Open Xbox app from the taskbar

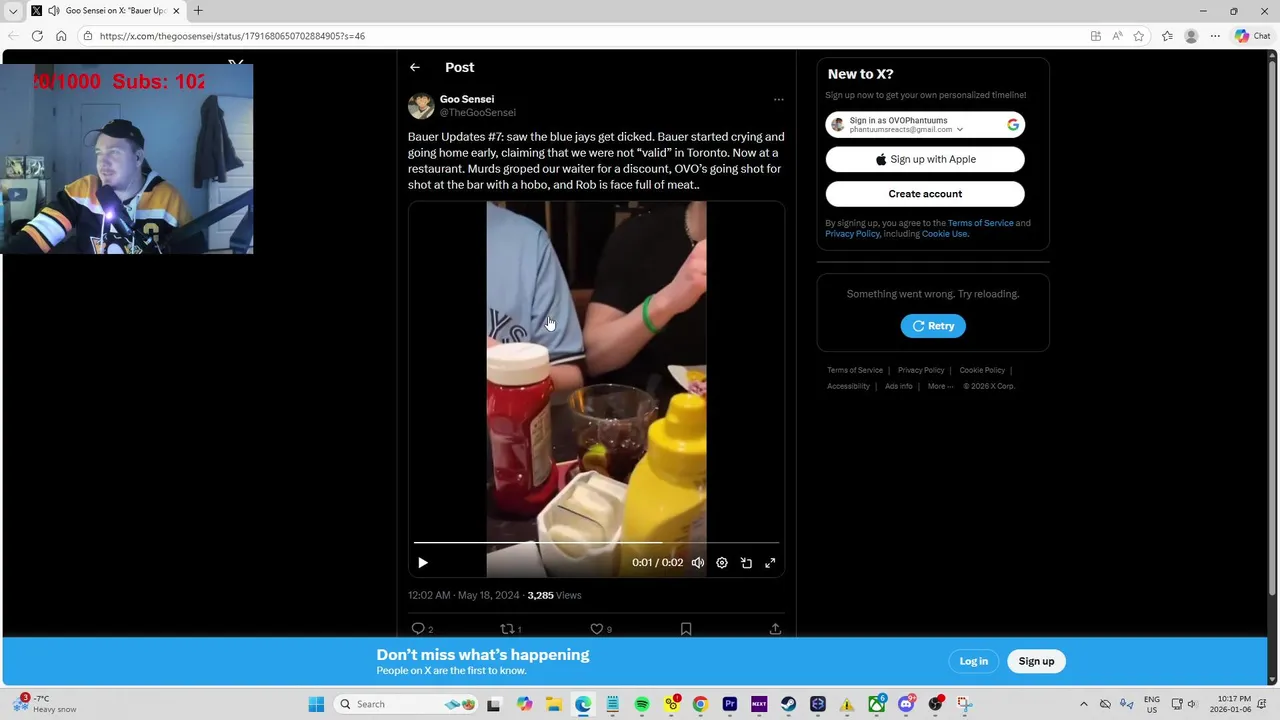(877, 704)
